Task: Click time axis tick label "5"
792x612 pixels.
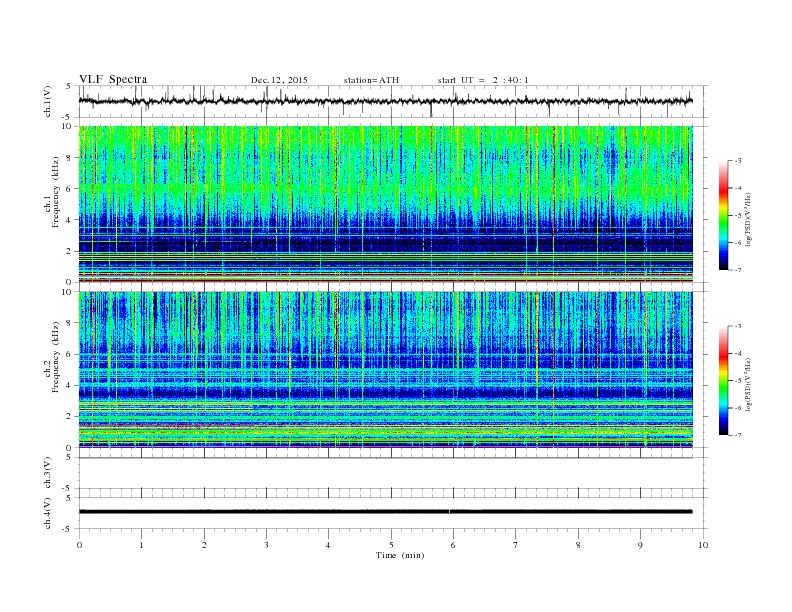Action: 391,545
